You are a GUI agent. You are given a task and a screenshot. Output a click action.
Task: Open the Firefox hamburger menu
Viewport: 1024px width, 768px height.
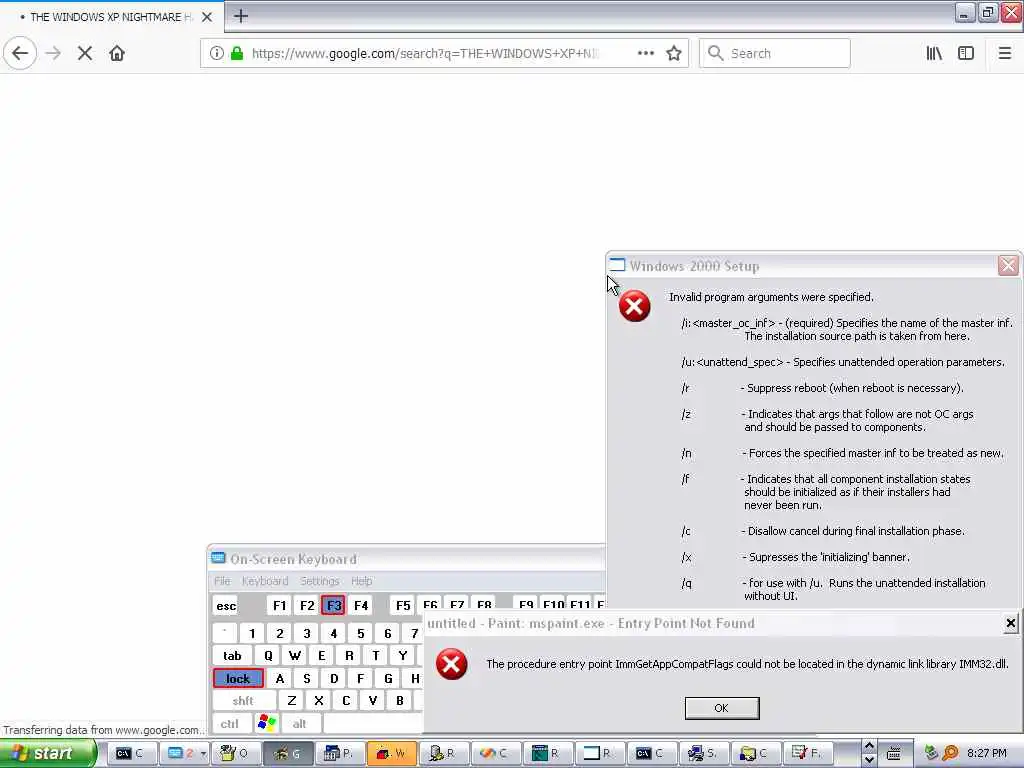(x=1004, y=53)
